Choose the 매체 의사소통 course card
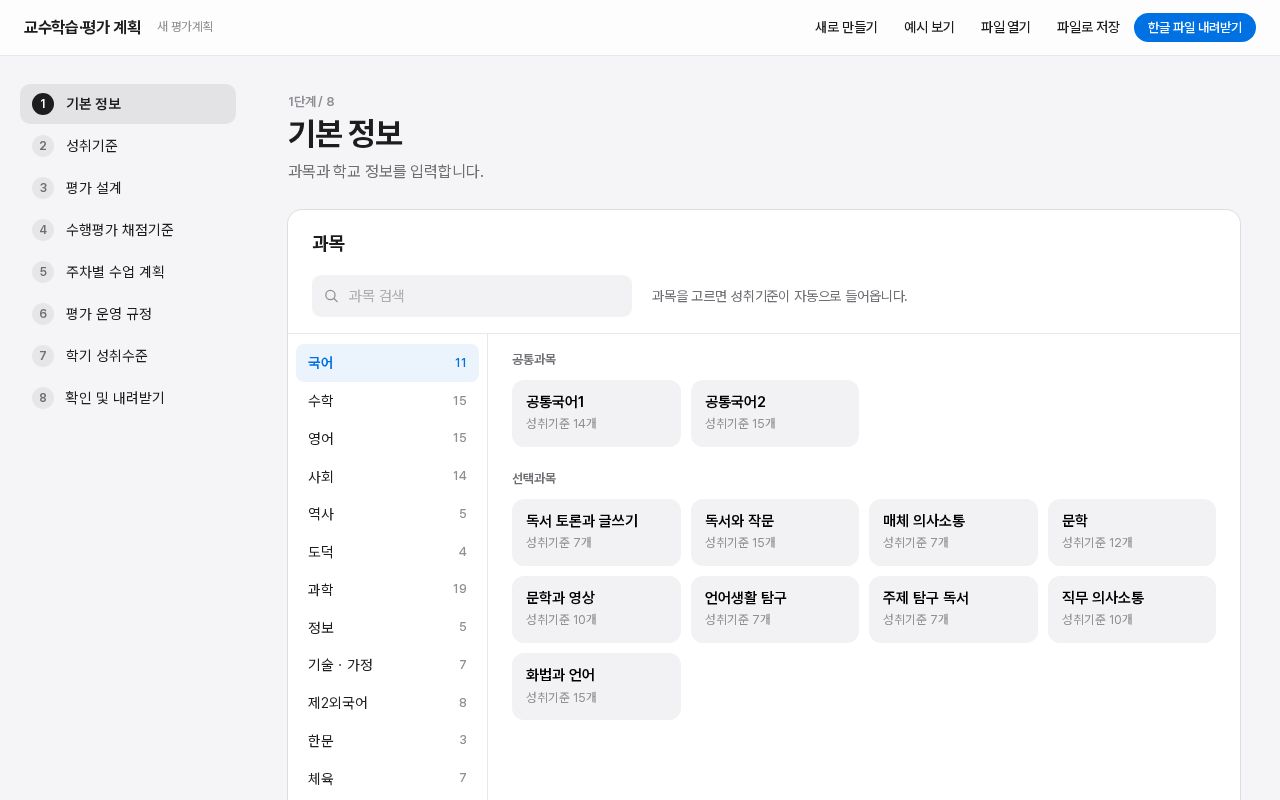 (x=953, y=532)
